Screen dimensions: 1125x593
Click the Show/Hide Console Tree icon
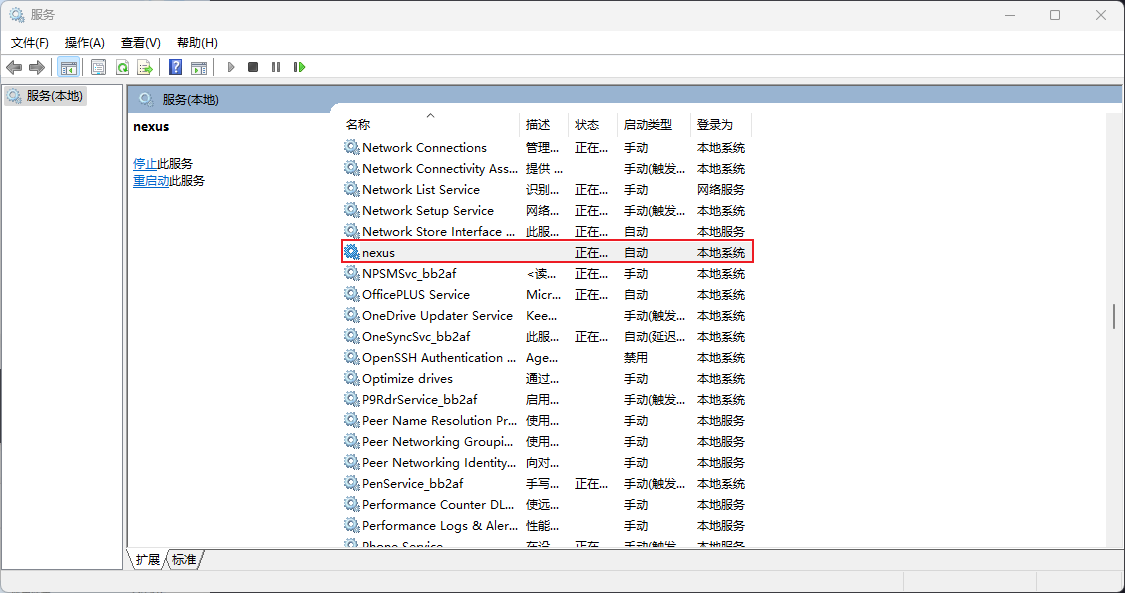coord(68,67)
